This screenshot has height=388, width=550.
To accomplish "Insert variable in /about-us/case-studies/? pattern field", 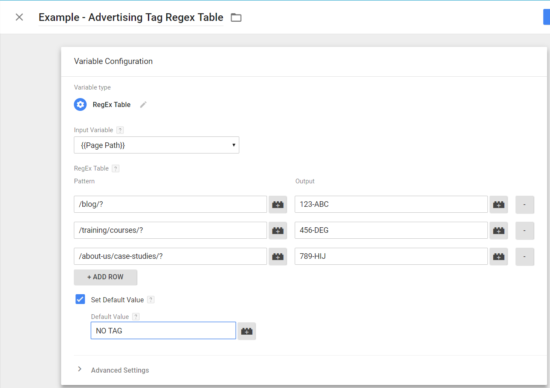I will point(278,256).
